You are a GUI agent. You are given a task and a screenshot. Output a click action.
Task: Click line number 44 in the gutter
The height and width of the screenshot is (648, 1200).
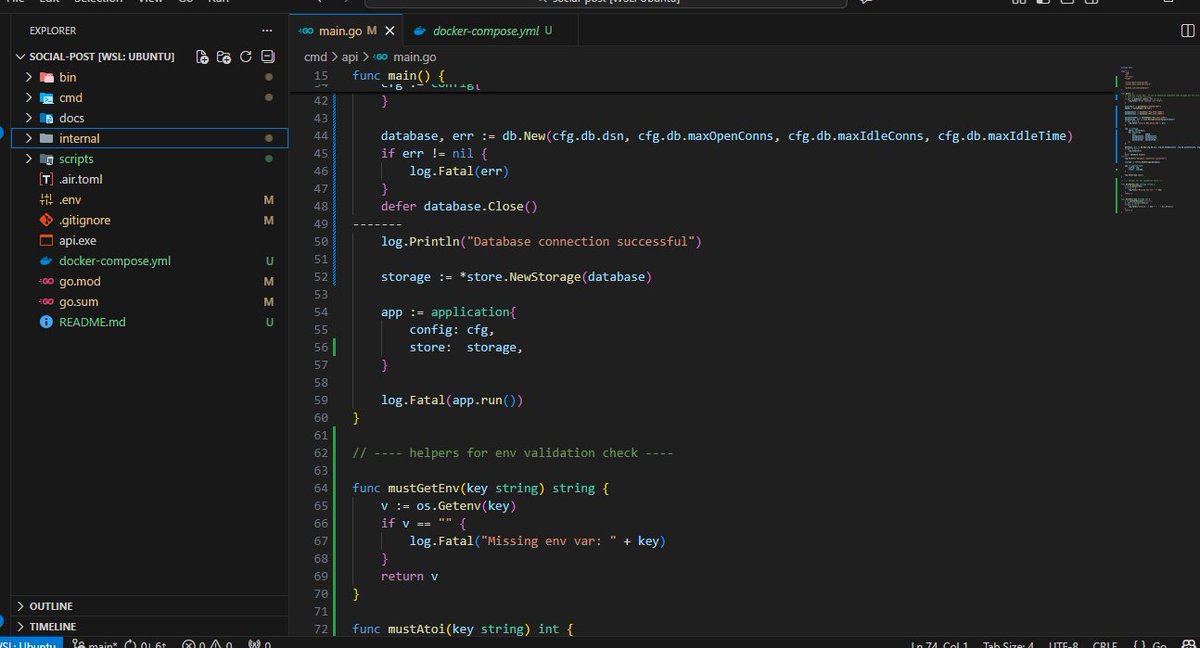click(320, 136)
